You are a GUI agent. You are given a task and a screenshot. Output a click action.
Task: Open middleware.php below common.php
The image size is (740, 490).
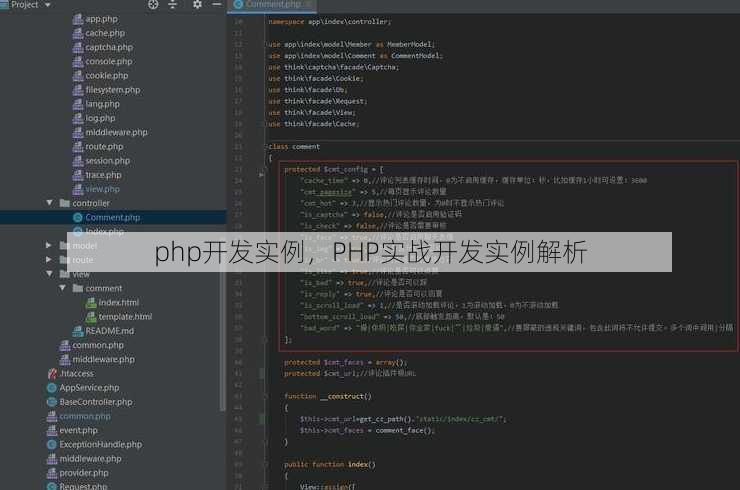tap(103, 359)
